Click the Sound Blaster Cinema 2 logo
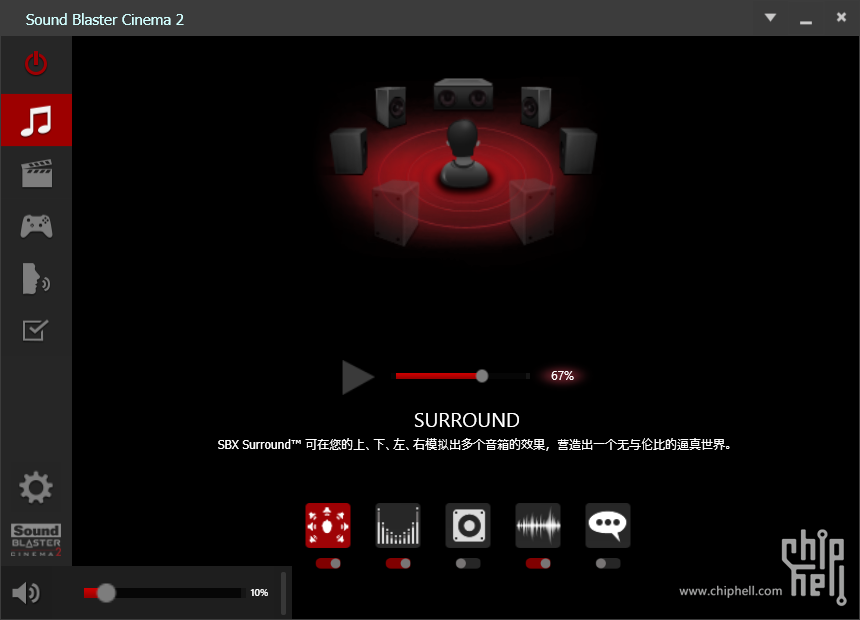Image resolution: width=860 pixels, height=620 pixels. (36, 540)
